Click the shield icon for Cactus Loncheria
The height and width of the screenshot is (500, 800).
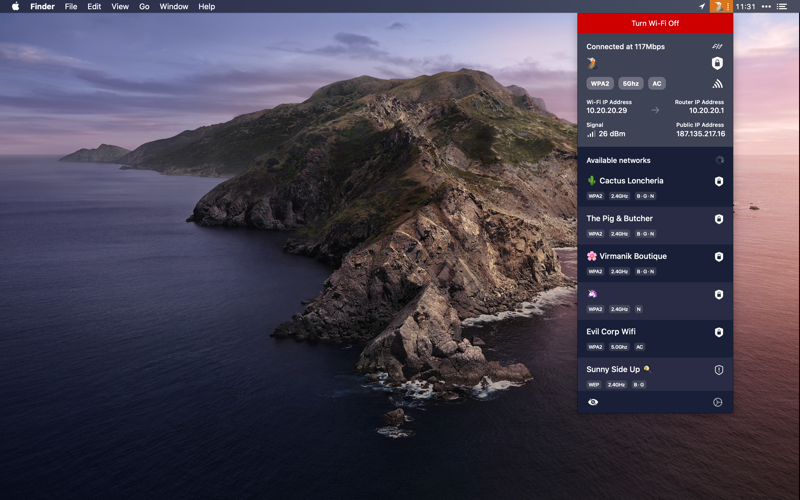(x=719, y=181)
